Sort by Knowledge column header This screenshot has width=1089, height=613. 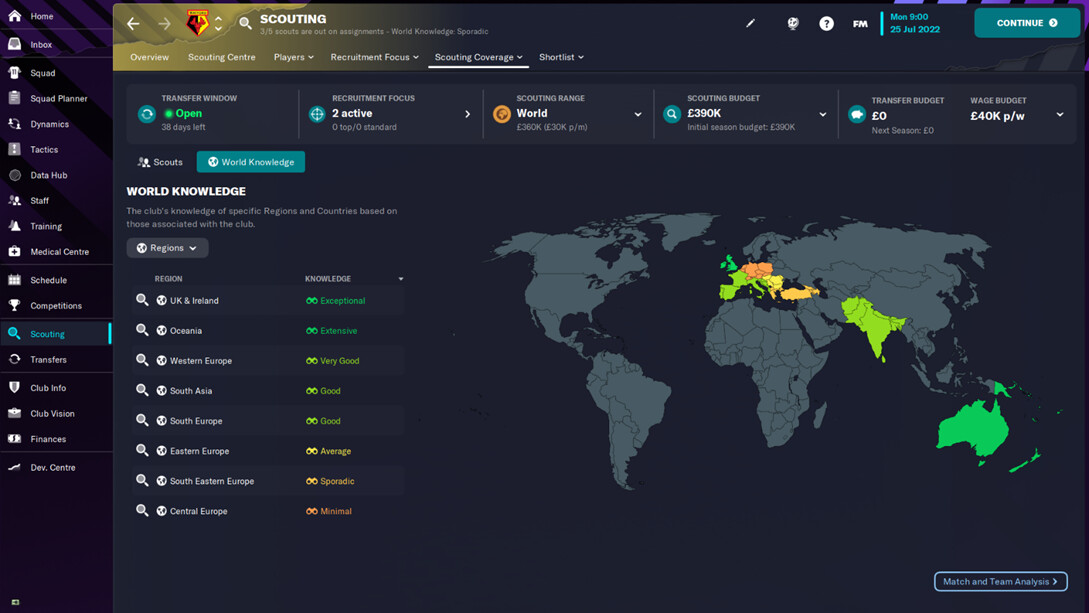click(x=328, y=278)
